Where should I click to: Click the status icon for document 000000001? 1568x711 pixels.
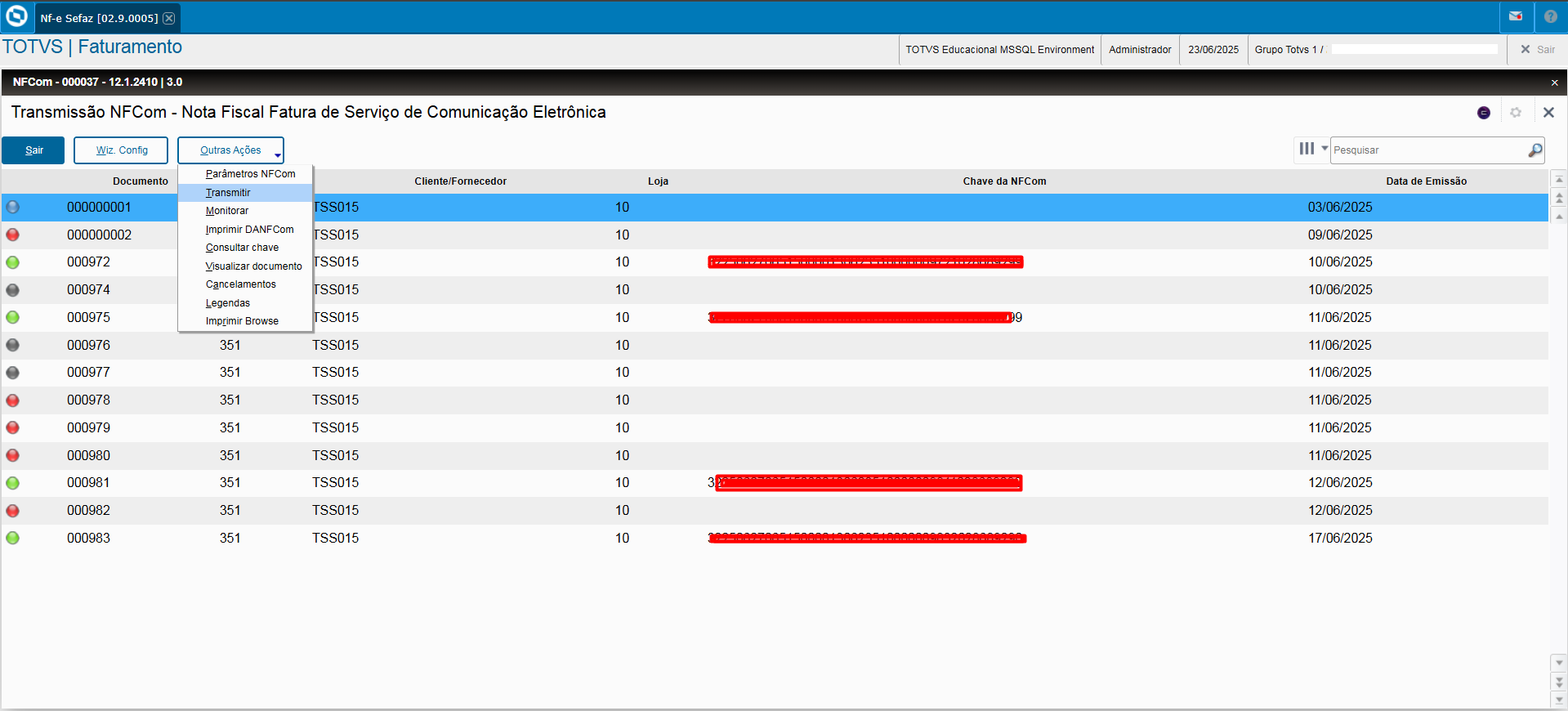click(13, 208)
